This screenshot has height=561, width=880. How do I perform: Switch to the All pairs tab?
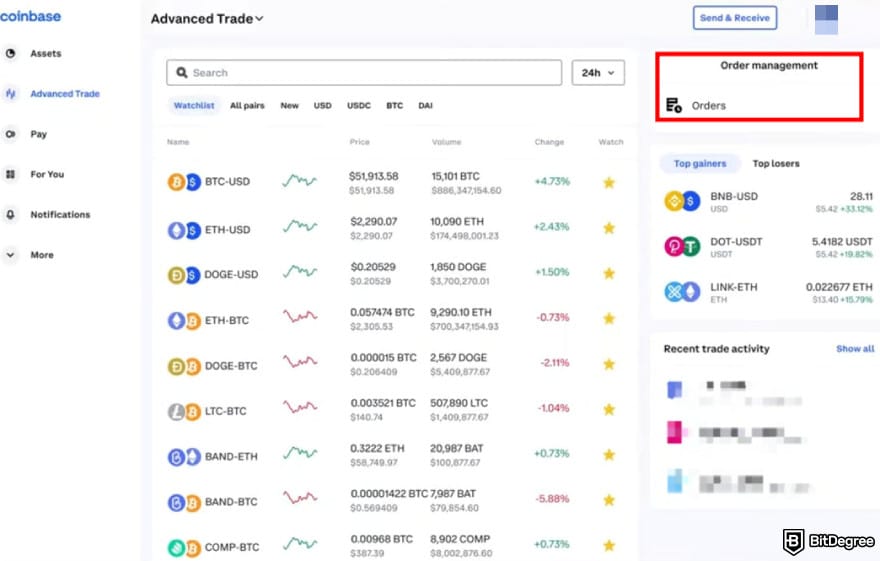(247, 105)
